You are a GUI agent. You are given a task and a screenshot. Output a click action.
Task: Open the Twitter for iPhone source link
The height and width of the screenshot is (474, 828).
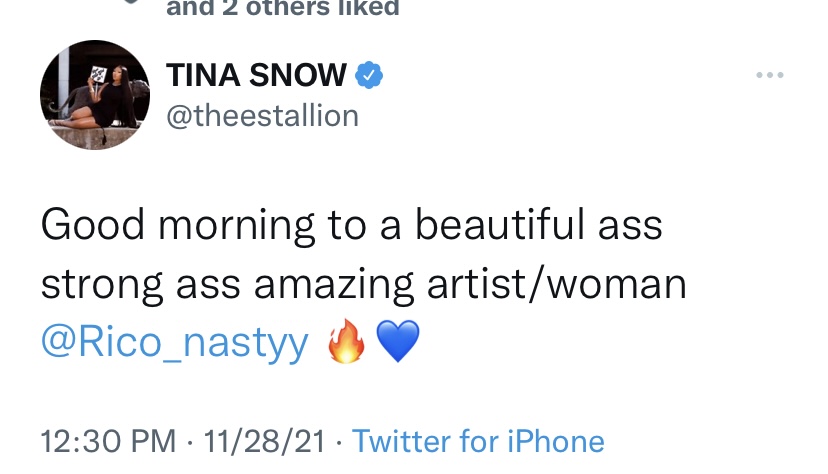(478, 441)
